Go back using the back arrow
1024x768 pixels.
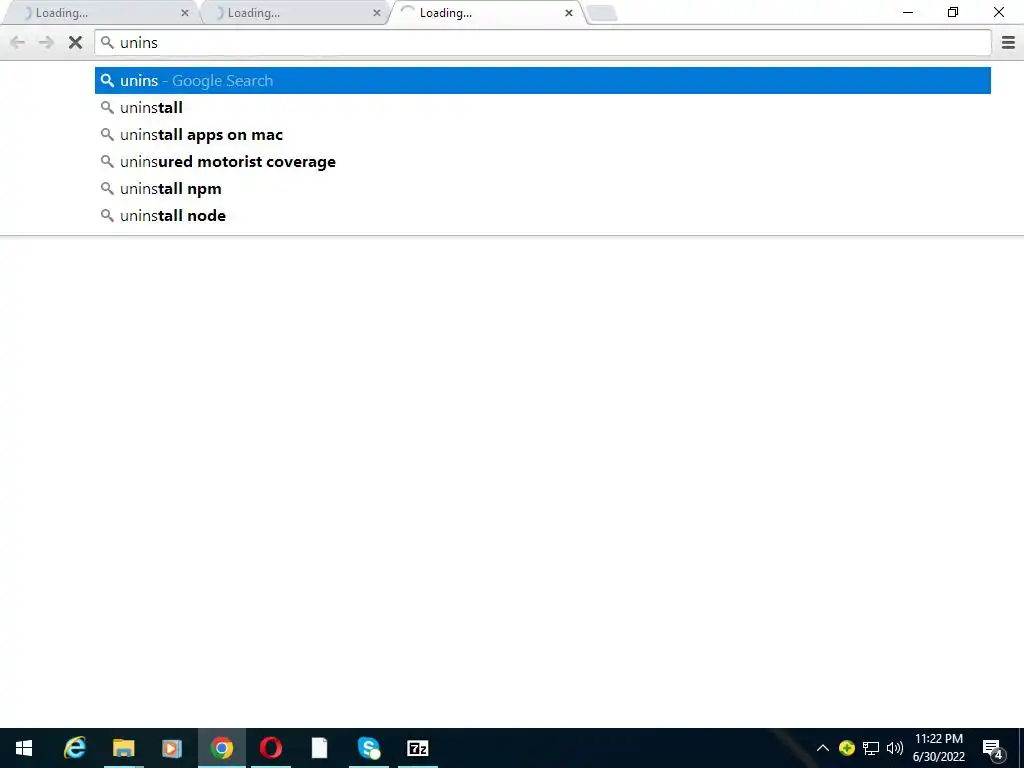pyautogui.click(x=18, y=43)
